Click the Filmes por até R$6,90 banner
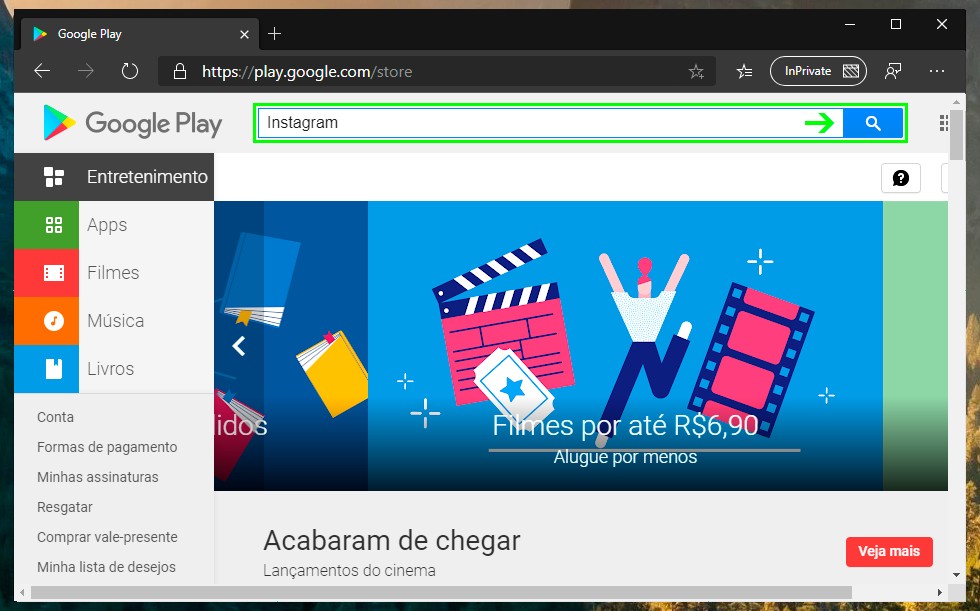Viewport: 980px width, 611px height. pos(625,346)
